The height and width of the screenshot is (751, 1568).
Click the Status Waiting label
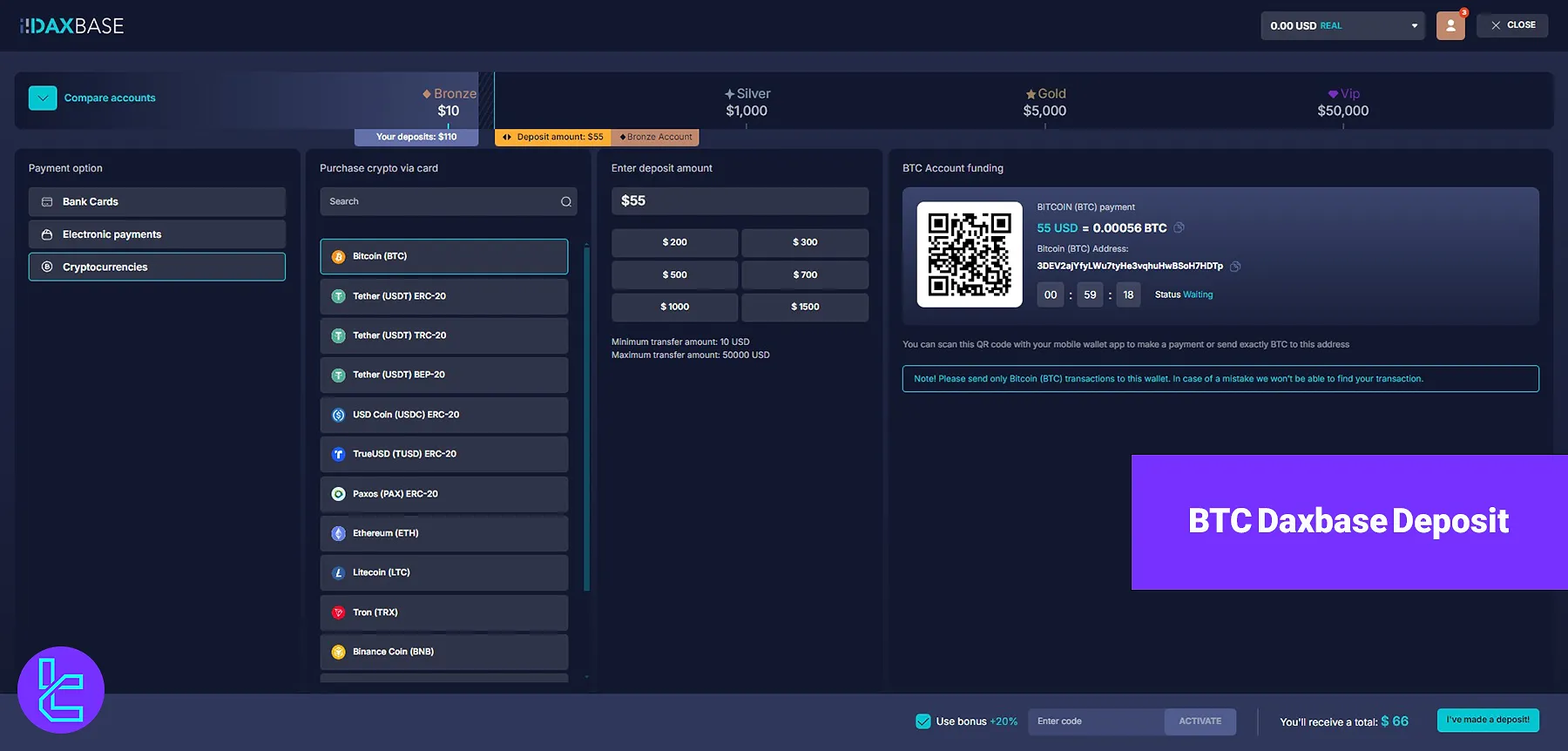[x=1184, y=294]
